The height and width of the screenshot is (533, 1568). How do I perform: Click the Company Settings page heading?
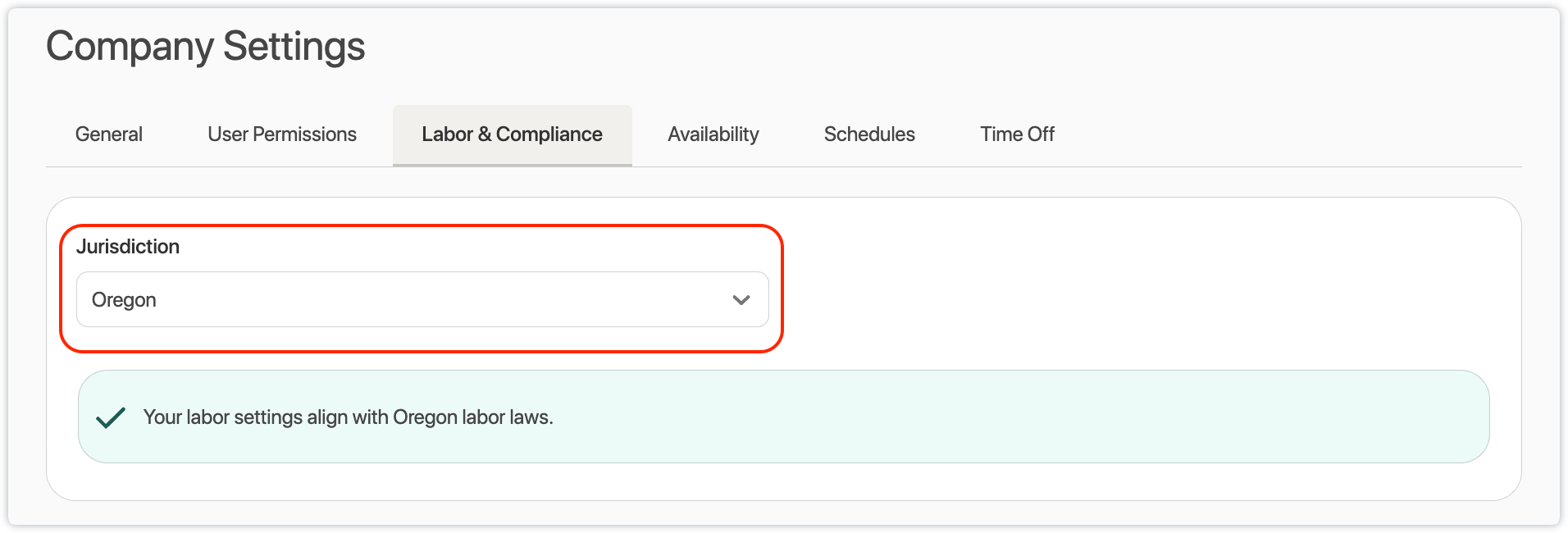[x=206, y=46]
